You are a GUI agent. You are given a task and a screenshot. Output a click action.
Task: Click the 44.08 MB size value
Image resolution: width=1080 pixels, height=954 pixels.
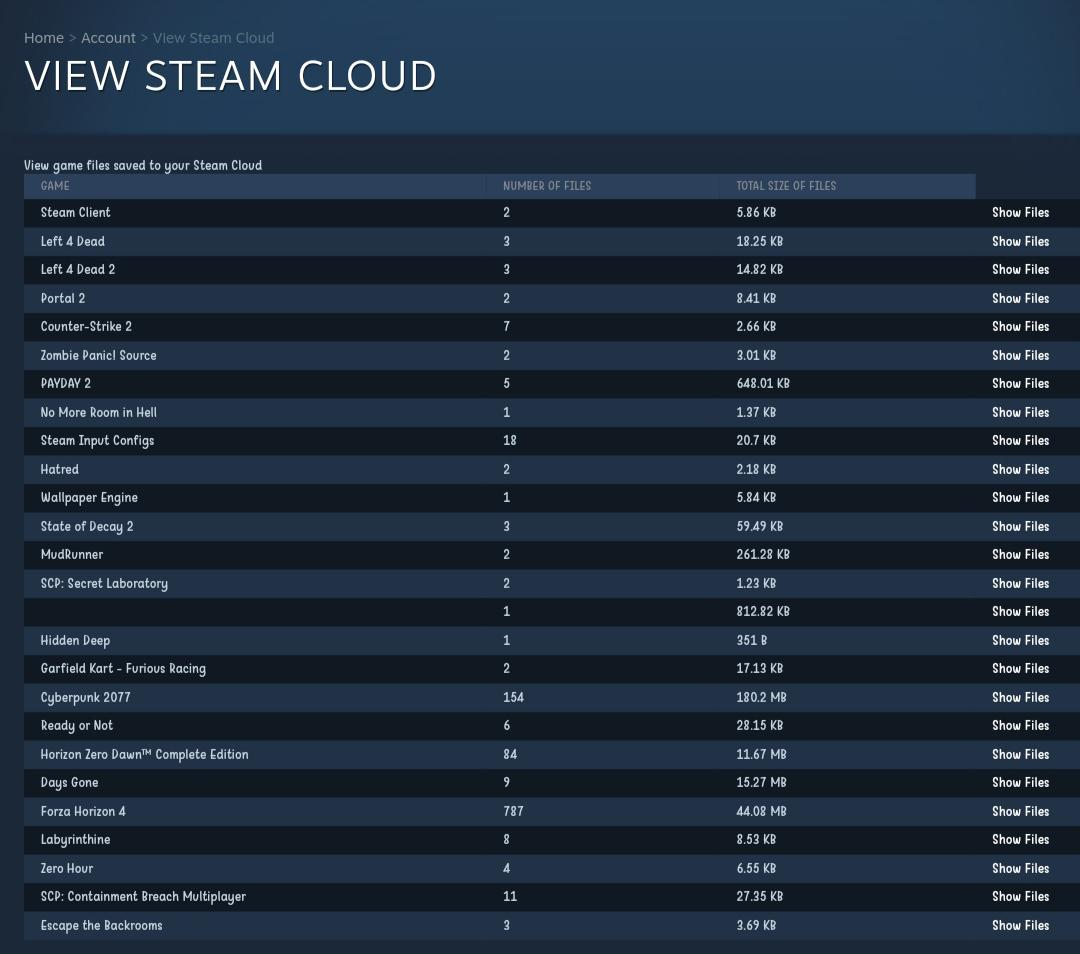coord(761,812)
